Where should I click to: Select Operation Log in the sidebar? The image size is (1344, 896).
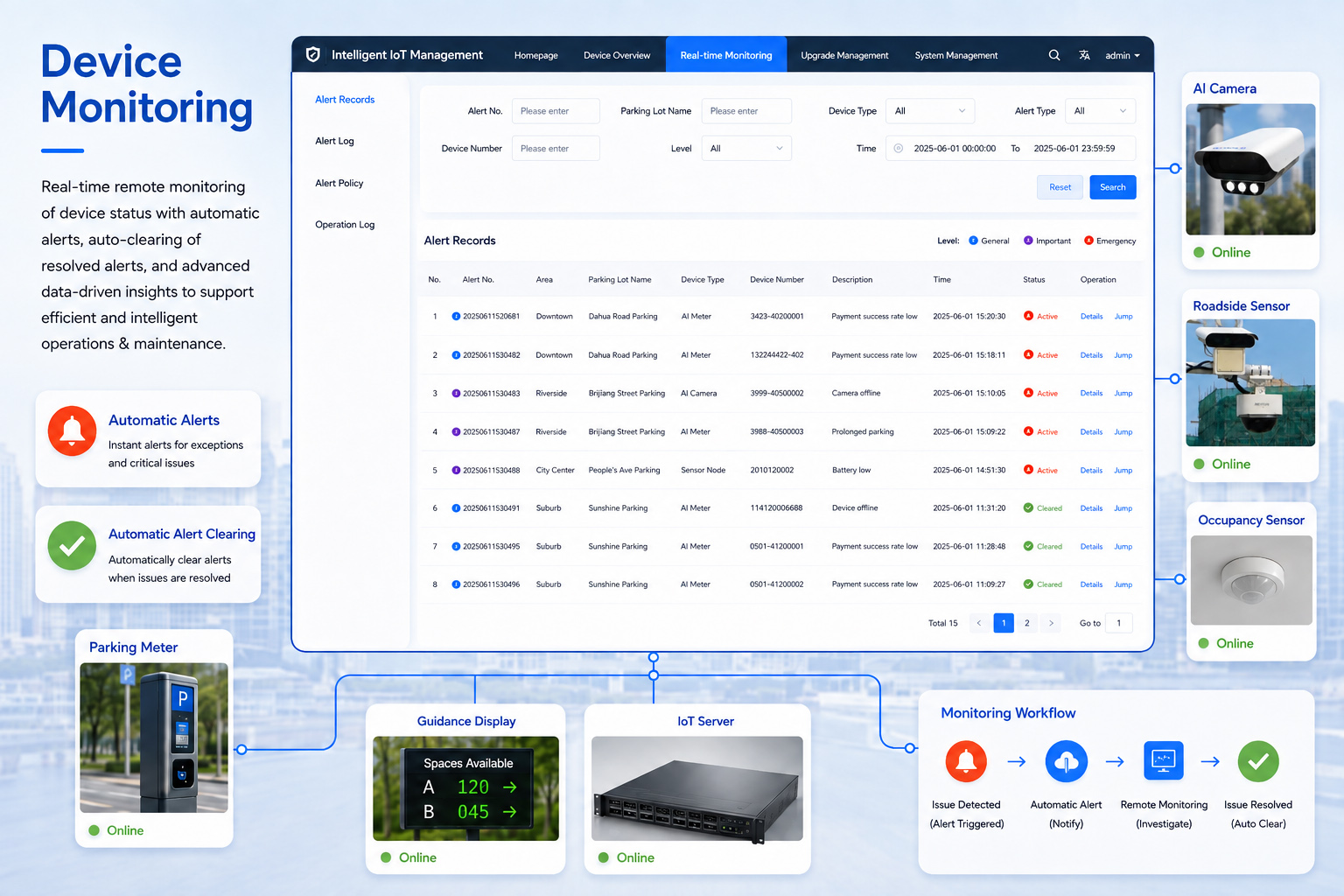tap(345, 225)
